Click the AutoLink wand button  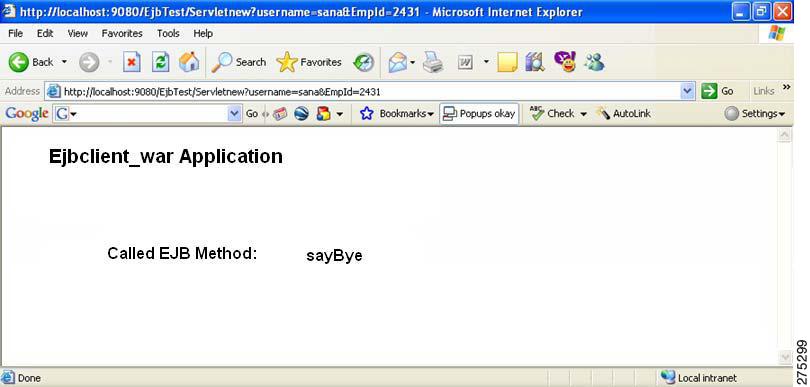pyautogui.click(x=623, y=114)
